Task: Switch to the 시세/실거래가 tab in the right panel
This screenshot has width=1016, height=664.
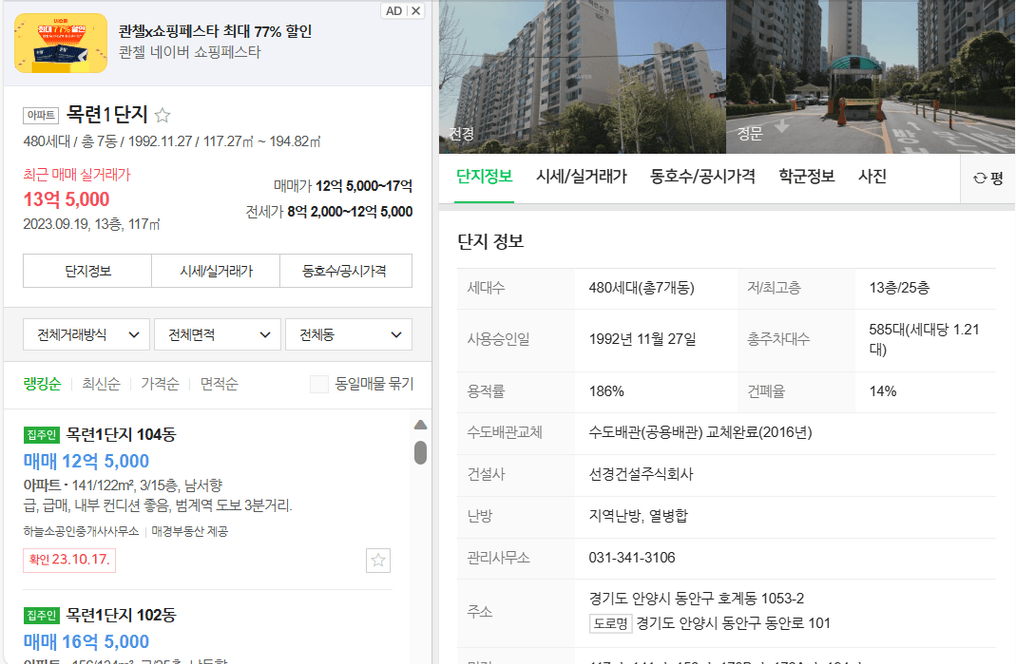Action: 581,177
